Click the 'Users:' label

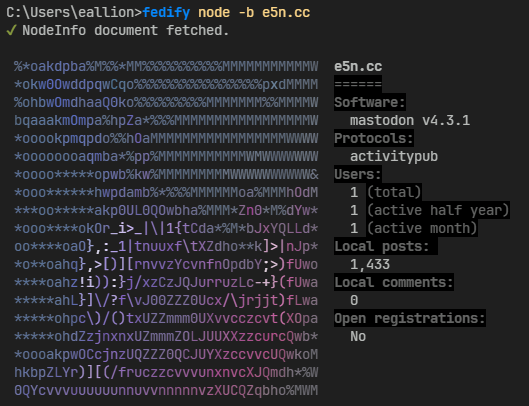coord(358,174)
